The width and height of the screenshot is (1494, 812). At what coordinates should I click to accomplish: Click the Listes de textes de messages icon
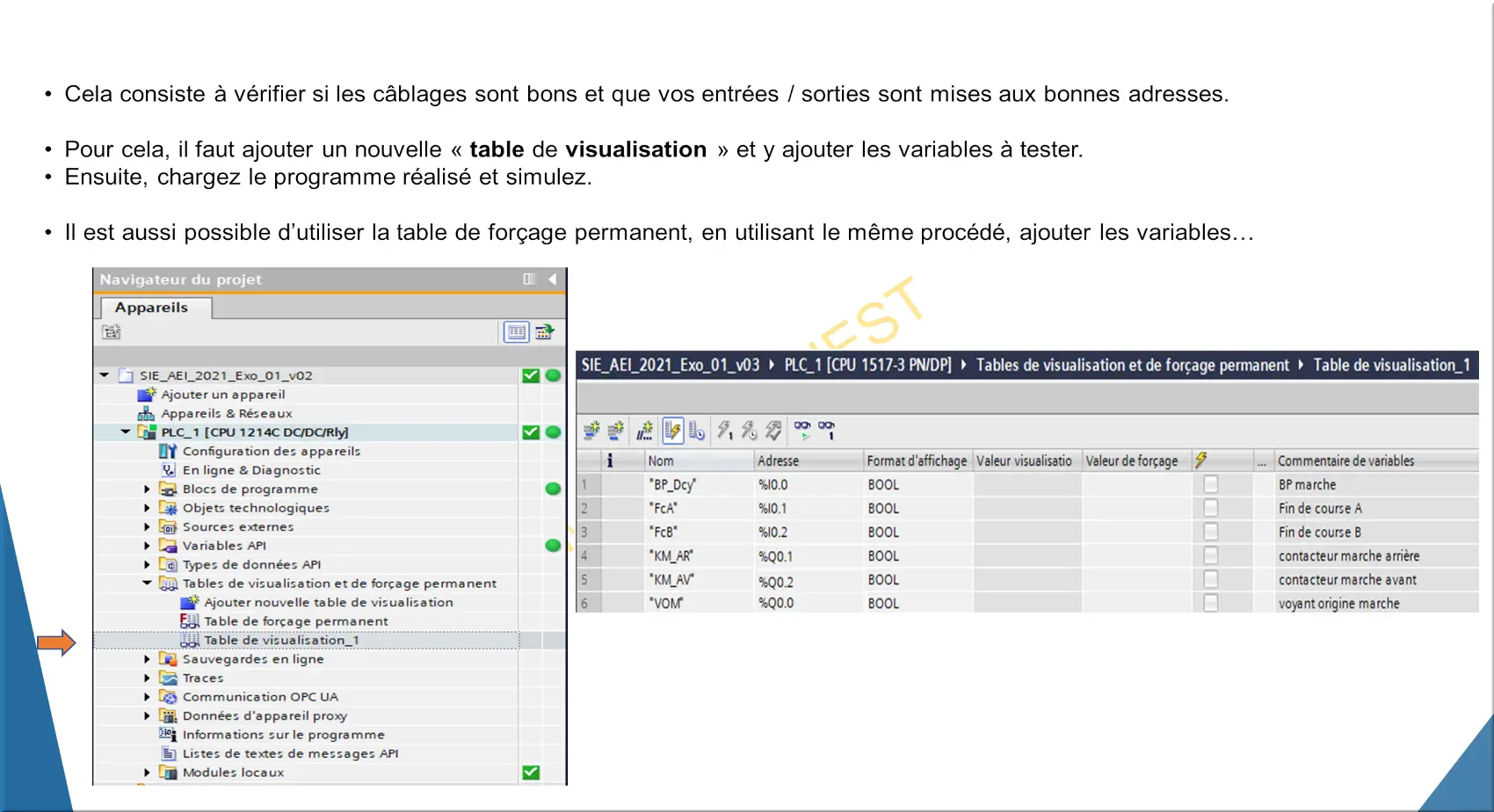pyautogui.click(x=168, y=753)
